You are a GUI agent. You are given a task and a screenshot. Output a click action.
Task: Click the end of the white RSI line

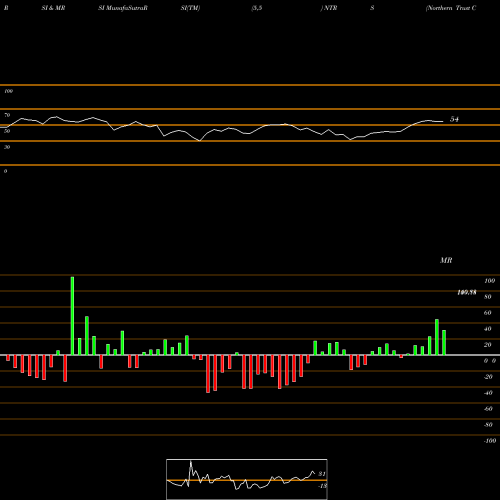click(x=443, y=121)
